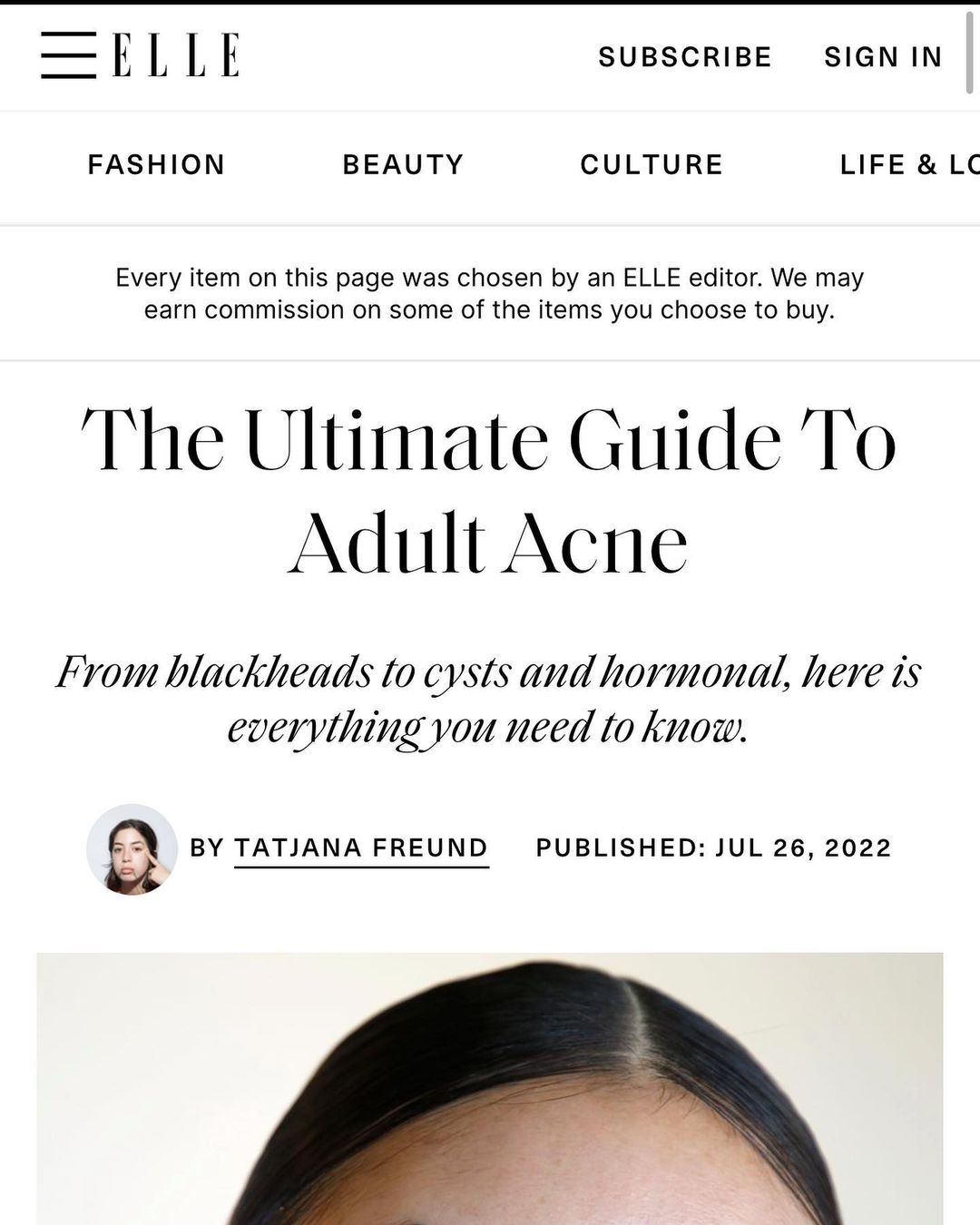Open the partially visible LIFE & LOVE section
980x1225 pixels.
907,164
